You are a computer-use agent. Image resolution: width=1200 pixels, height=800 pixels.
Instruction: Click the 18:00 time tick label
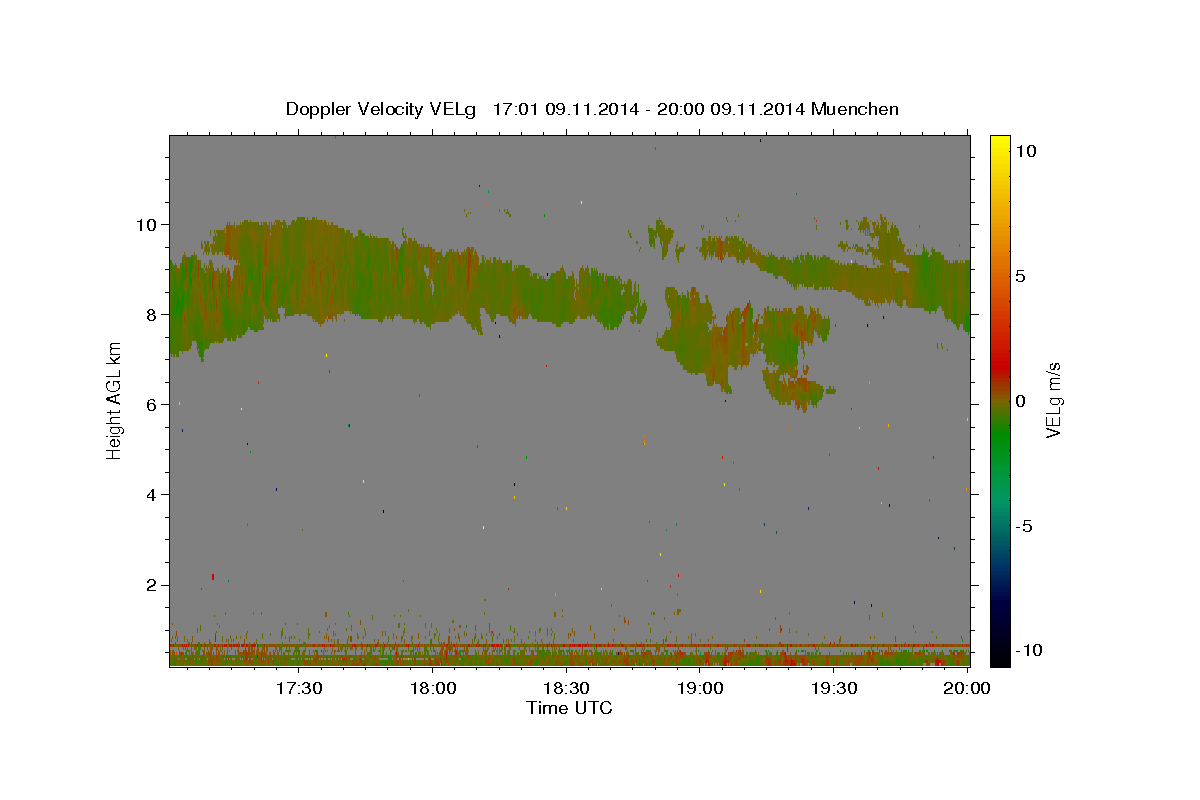click(433, 688)
